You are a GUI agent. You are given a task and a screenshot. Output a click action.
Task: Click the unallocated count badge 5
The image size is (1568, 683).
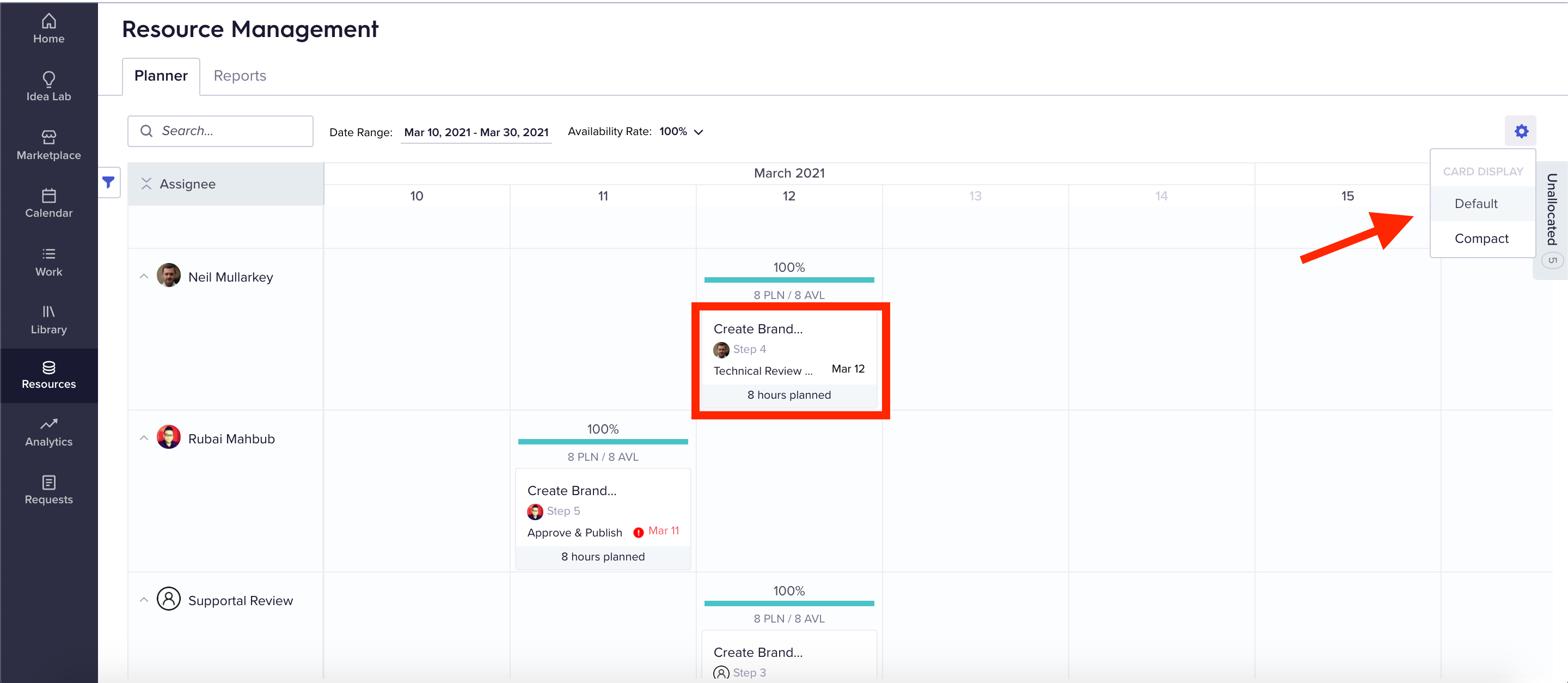[x=1552, y=260]
